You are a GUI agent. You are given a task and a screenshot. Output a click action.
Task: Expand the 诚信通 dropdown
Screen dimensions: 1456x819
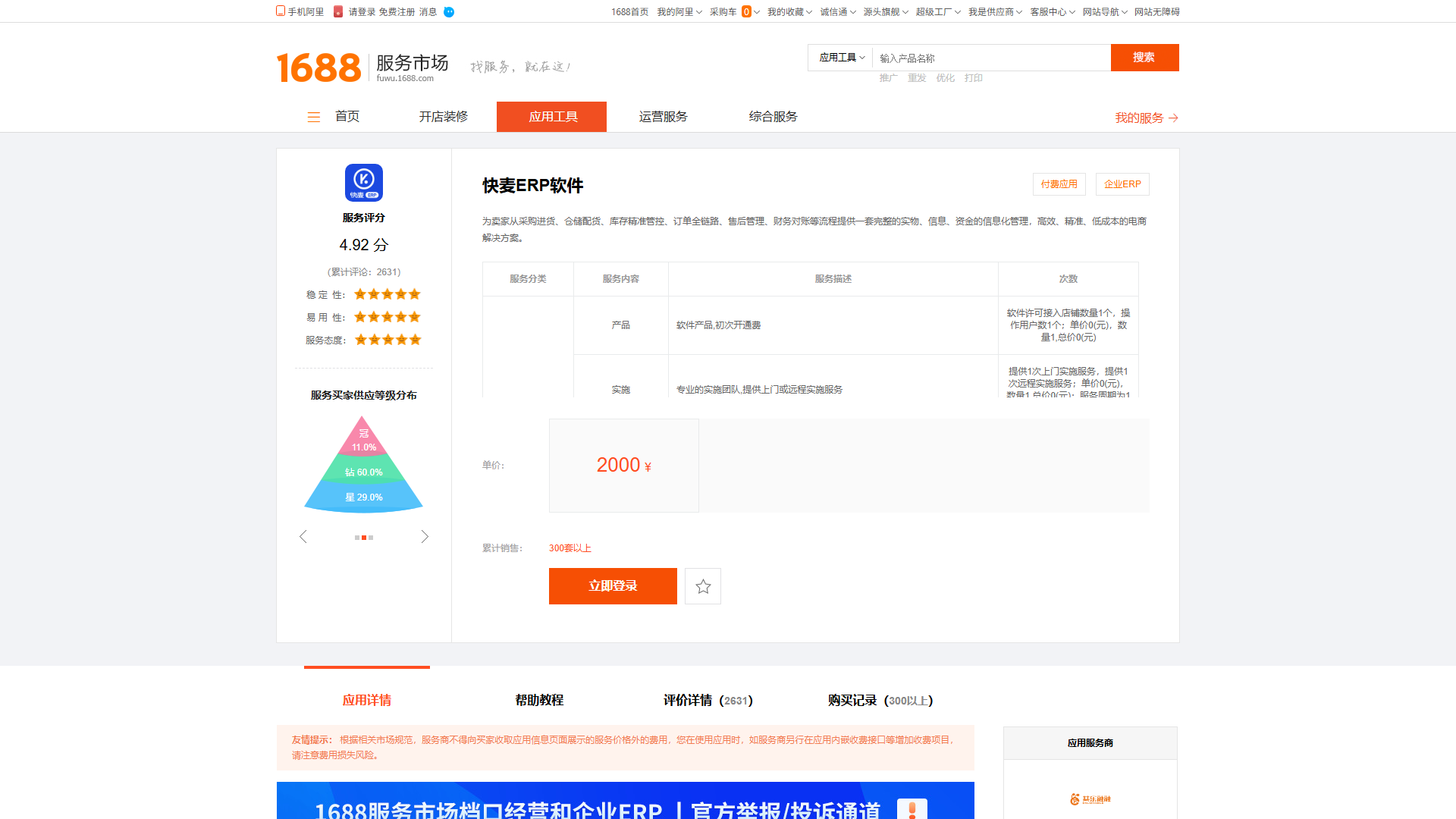point(838,12)
